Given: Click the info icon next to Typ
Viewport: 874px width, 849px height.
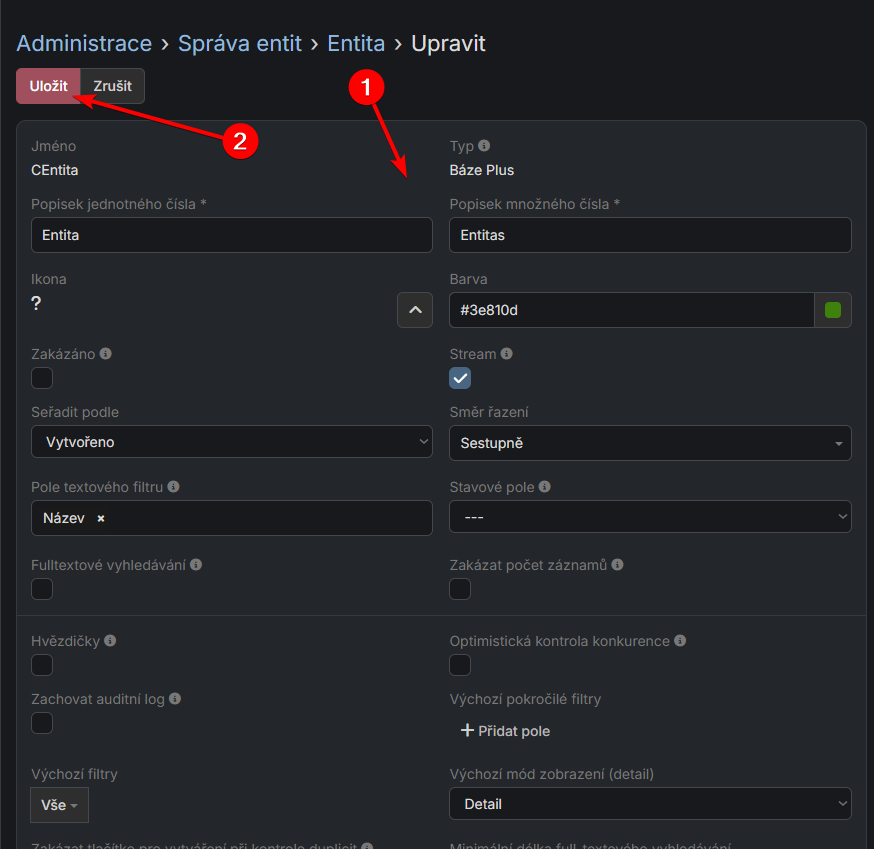Looking at the screenshot, I should click(484, 146).
